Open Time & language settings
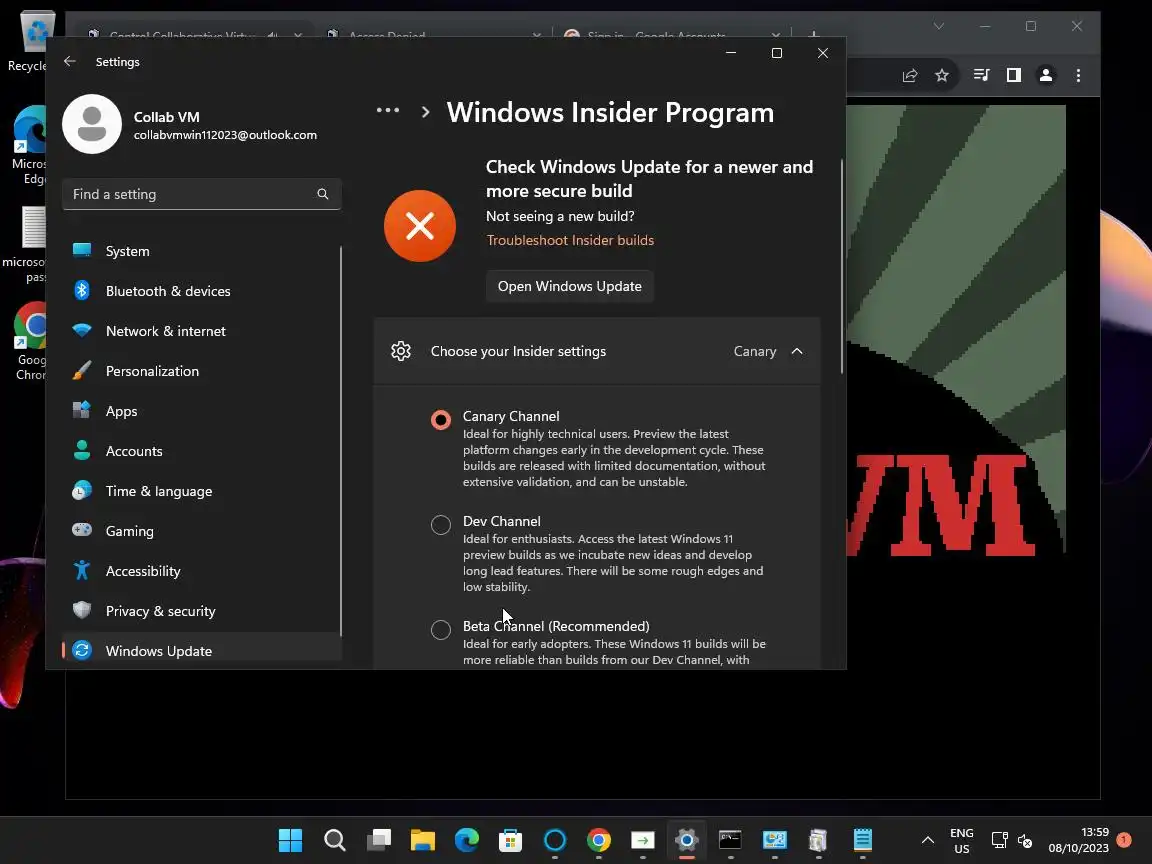The height and width of the screenshot is (864, 1152). (x=201, y=492)
